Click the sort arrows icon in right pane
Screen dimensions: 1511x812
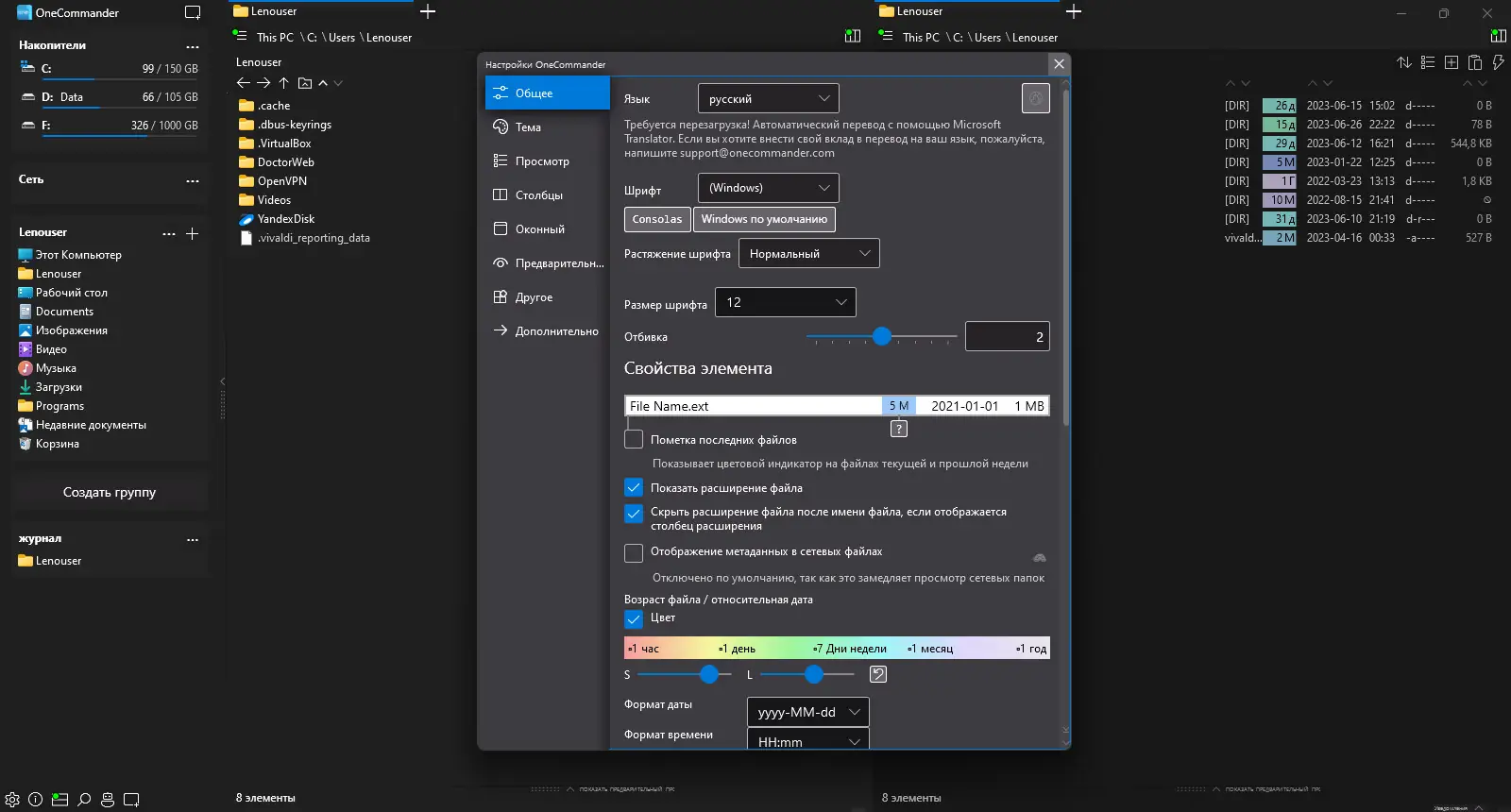(x=1404, y=62)
